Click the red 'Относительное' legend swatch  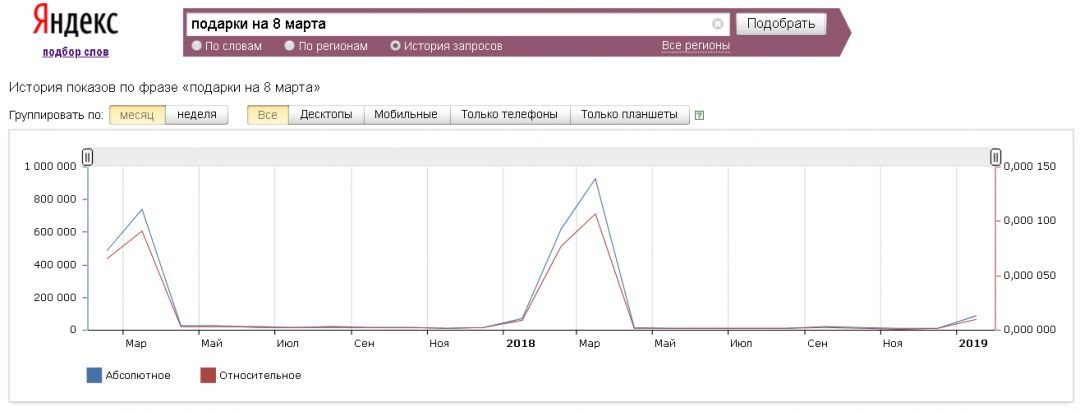(208, 376)
